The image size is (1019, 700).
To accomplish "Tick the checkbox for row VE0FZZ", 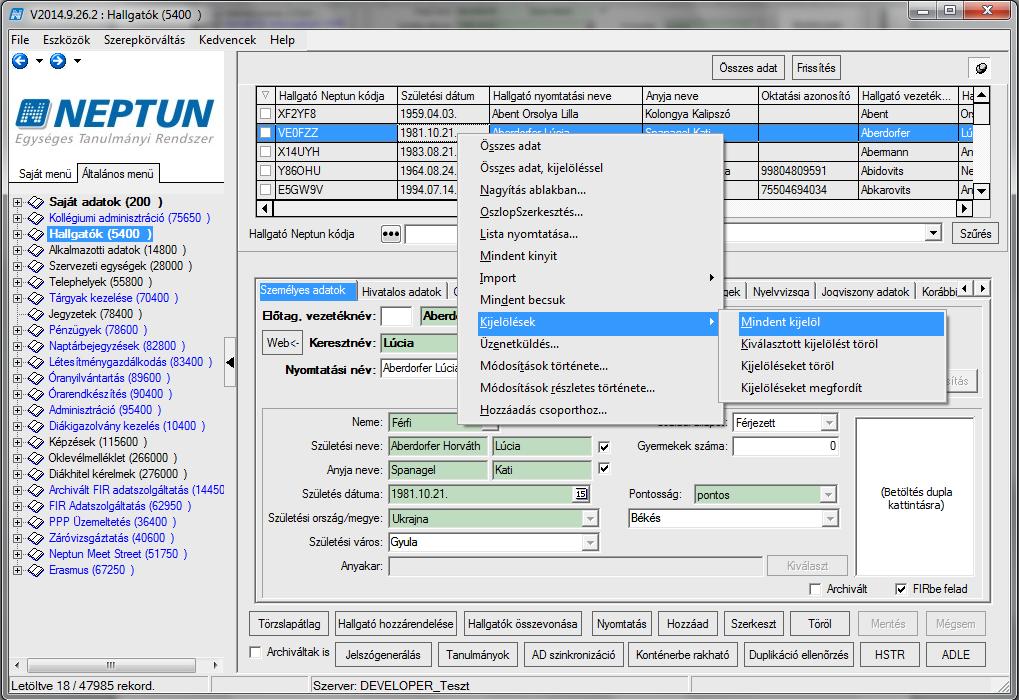I will point(265,133).
